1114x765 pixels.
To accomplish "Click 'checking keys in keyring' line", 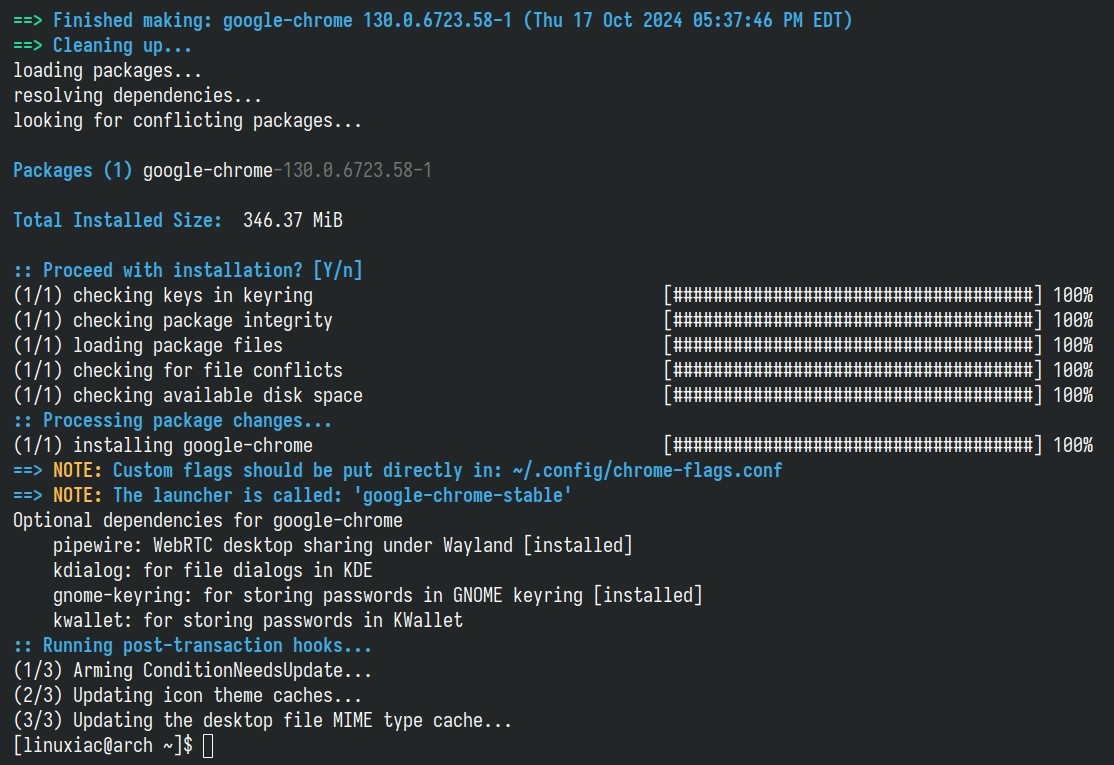I will pyautogui.click(x=163, y=295).
